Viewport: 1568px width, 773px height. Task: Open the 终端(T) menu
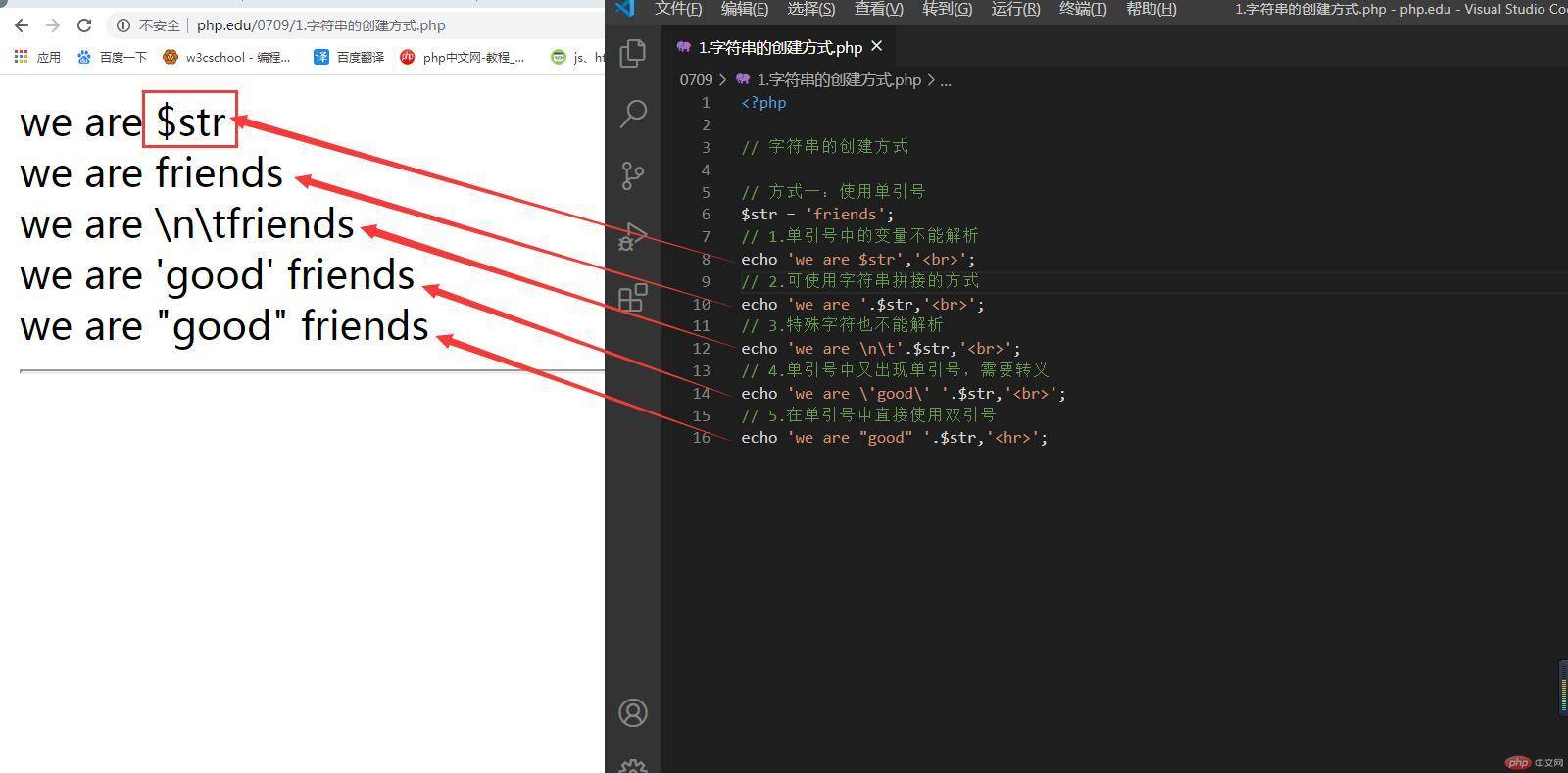coord(1082,9)
